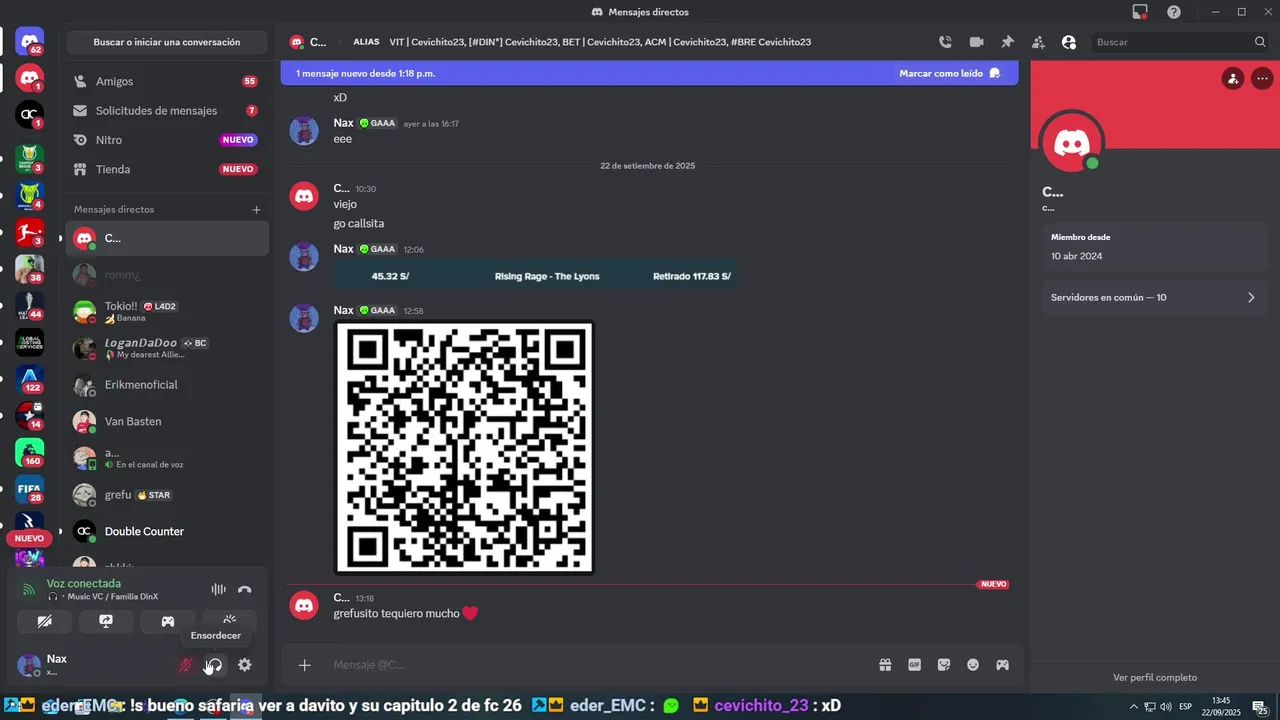Click voice connection signal icon
Screen dimensions: 1280x720
tap(29, 589)
